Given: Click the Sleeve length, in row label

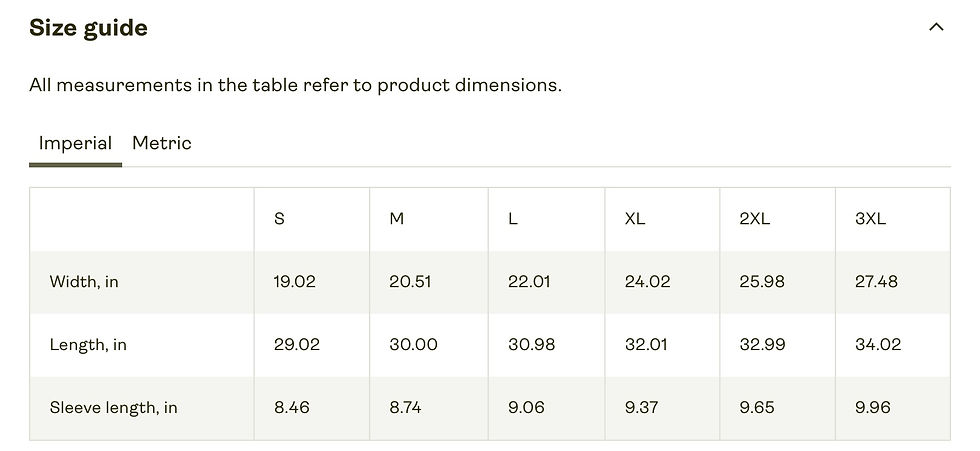Looking at the screenshot, I should click(113, 408).
